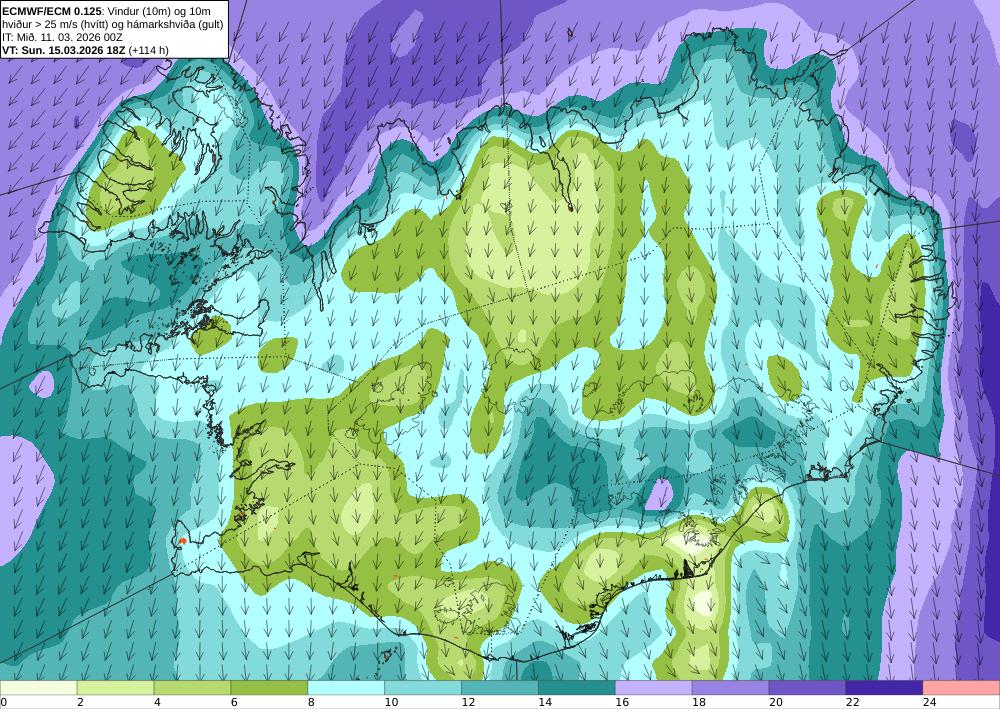The width and height of the screenshot is (1000, 709).
Task: Click the legend label "16"
Action: pyautogui.click(x=622, y=702)
